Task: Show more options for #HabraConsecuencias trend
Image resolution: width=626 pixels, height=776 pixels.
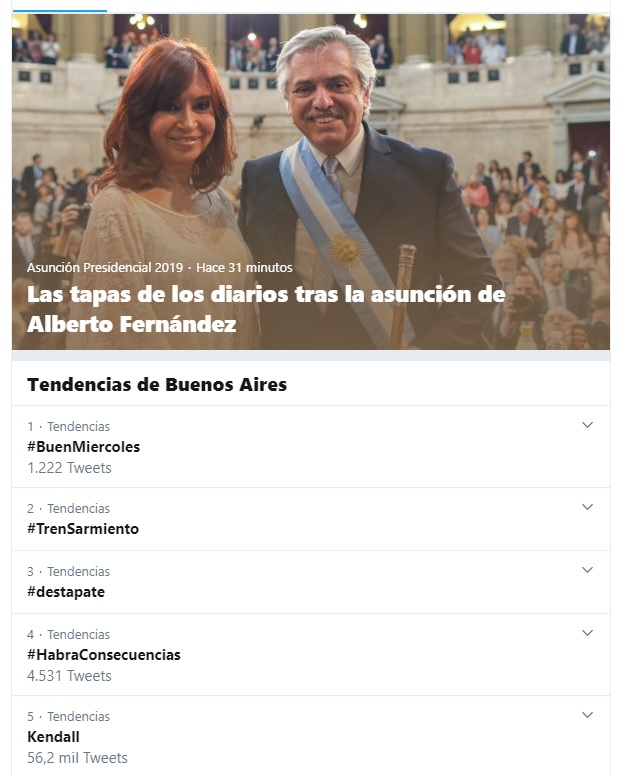Action: 587,633
